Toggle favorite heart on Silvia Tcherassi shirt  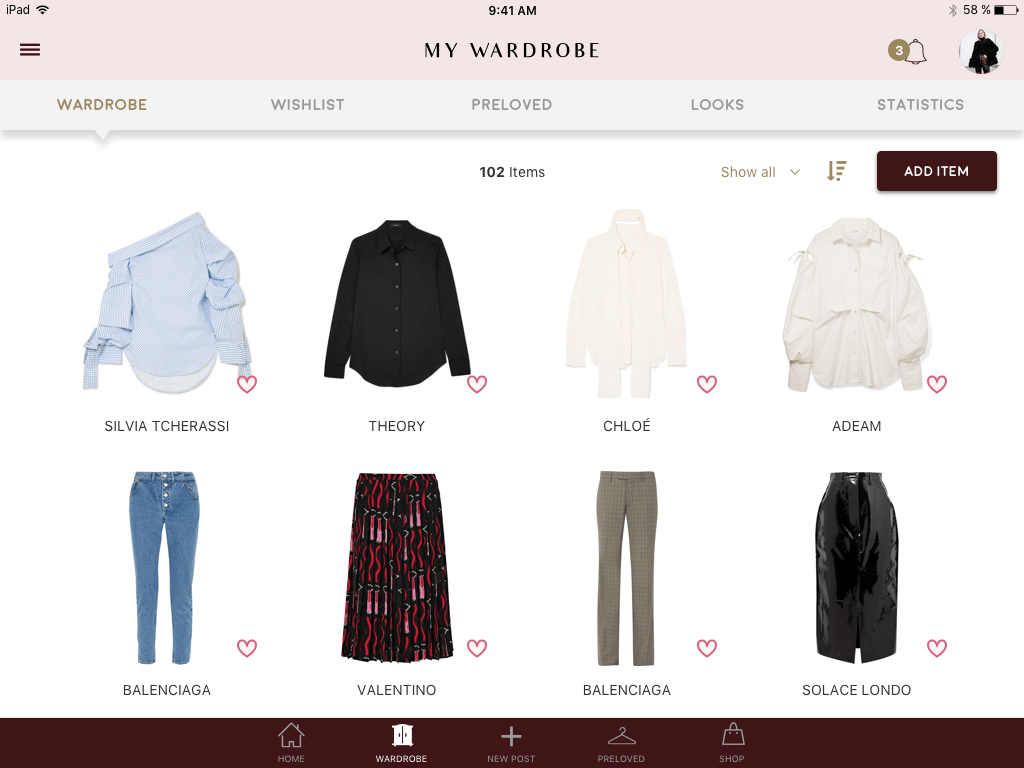[x=247, y=384]
